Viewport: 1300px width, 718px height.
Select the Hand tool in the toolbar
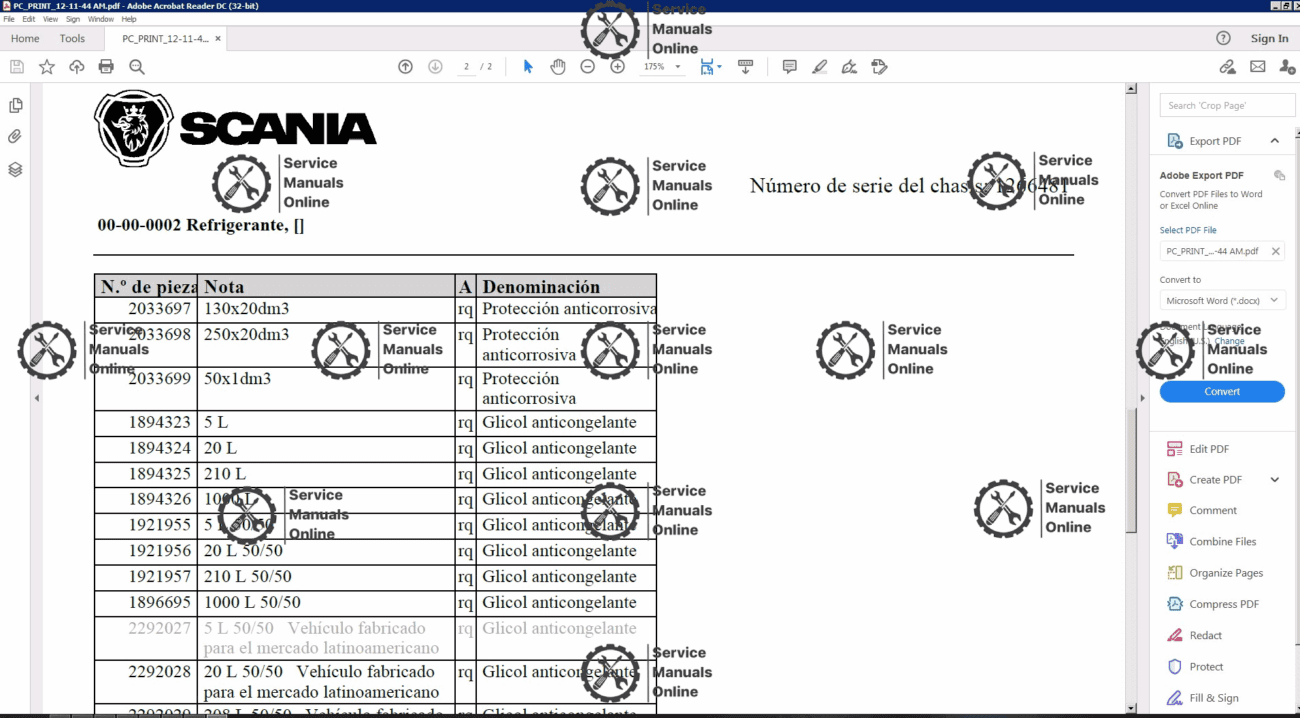point(557,66)
